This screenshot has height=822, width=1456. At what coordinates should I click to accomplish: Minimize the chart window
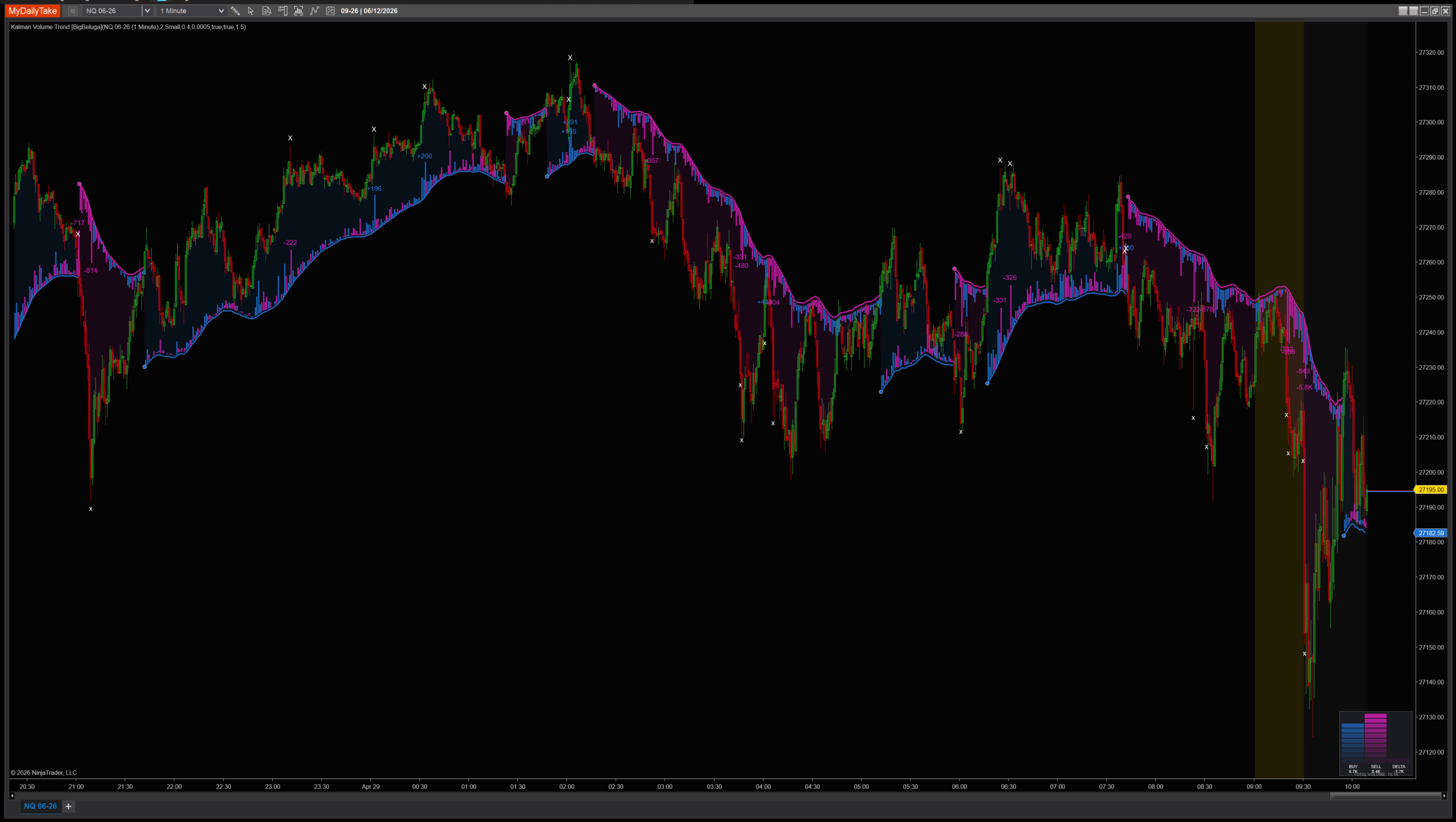[1424, 11]
